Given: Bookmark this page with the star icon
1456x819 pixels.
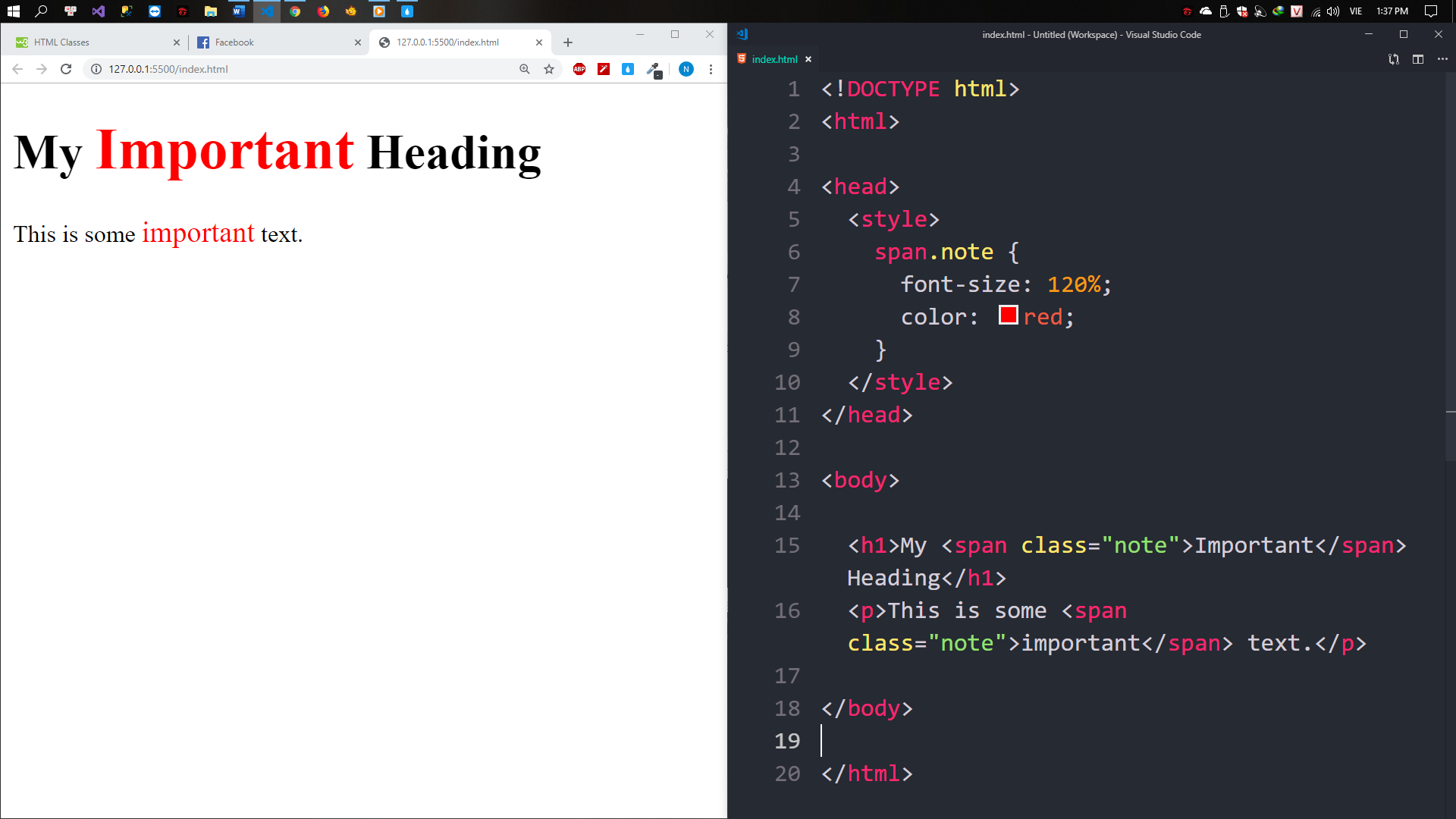Looking at the screenshot, I should [549, 69].
